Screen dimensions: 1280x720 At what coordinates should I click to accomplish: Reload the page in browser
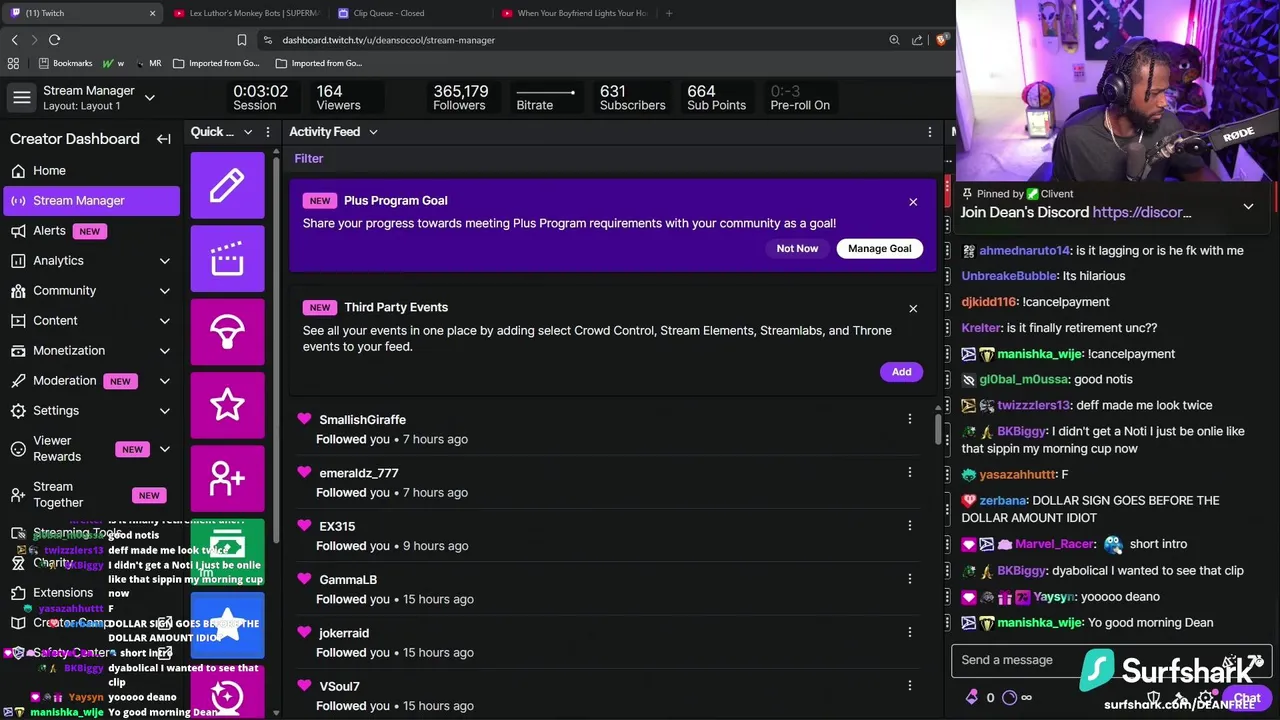(x=54, y=40)
